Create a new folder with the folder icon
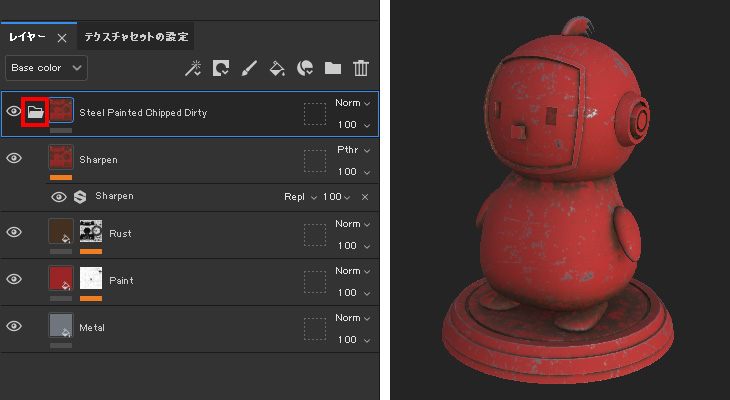 [333, 68]
